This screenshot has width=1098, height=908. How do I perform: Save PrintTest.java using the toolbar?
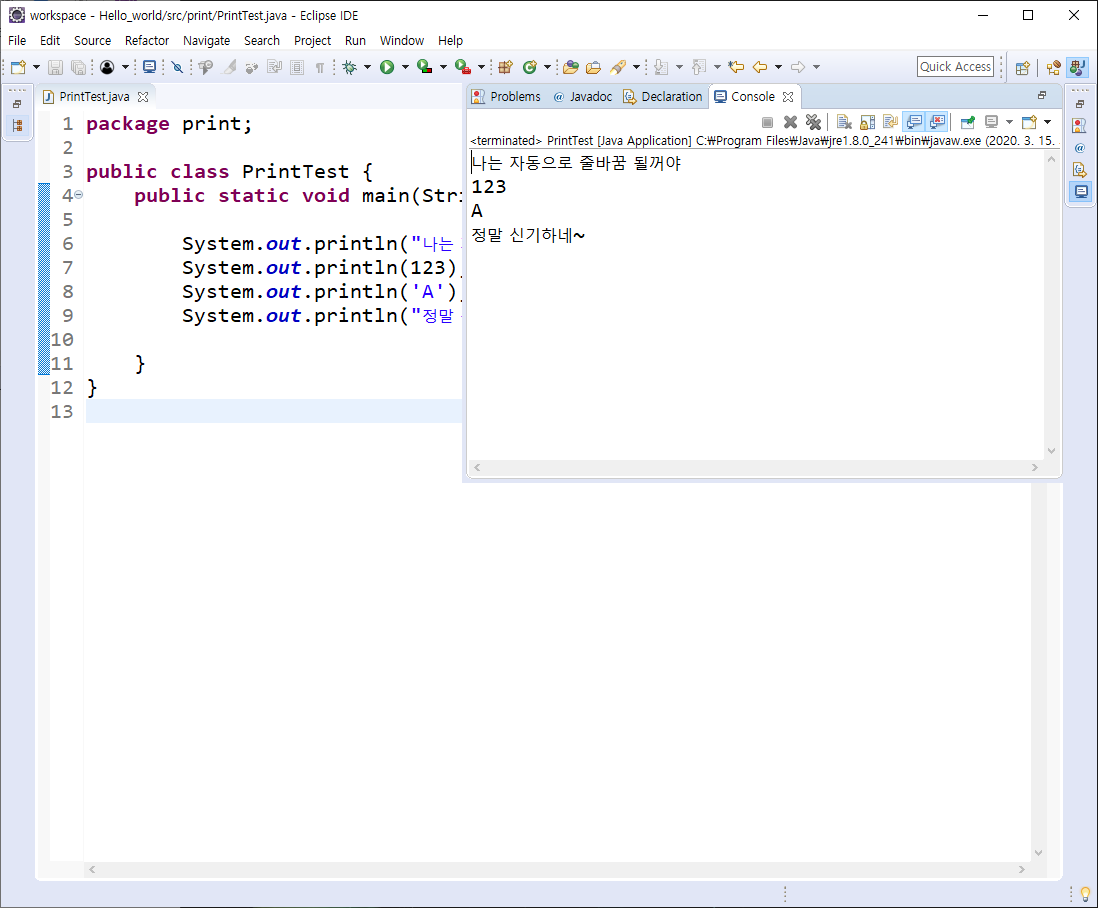(x=54, y=66)
